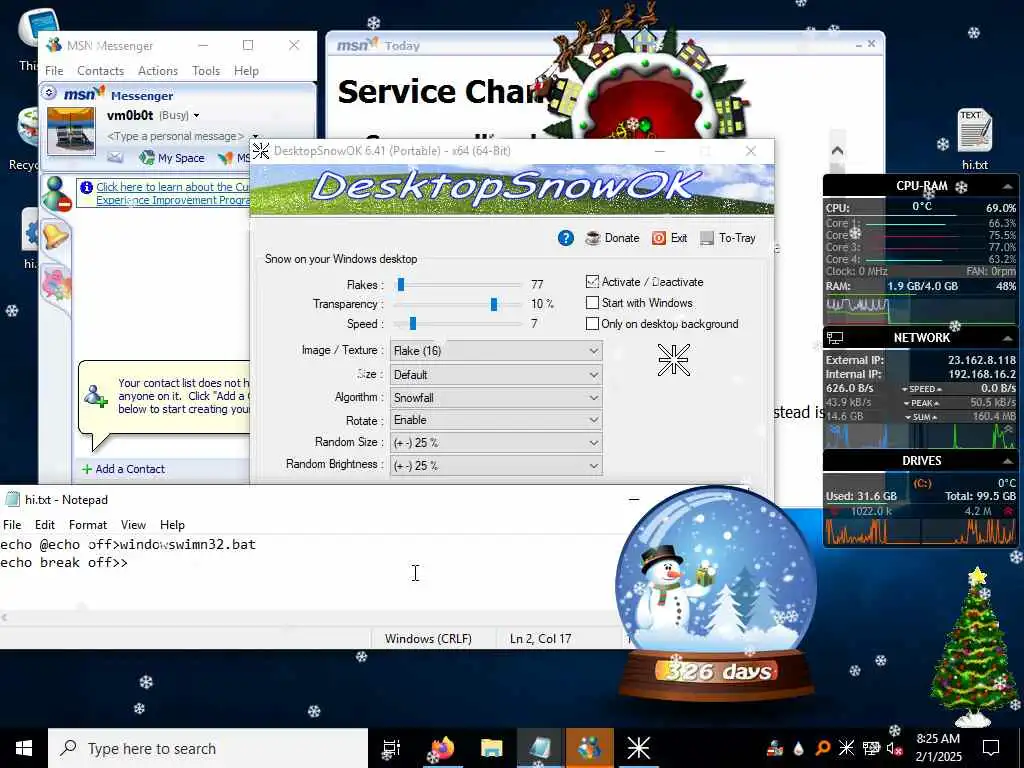Image resolution: width=1024 pixels, height=768 pixels.
Task: Open the mail envelope icon in Messenger
Action: [115, 157]
